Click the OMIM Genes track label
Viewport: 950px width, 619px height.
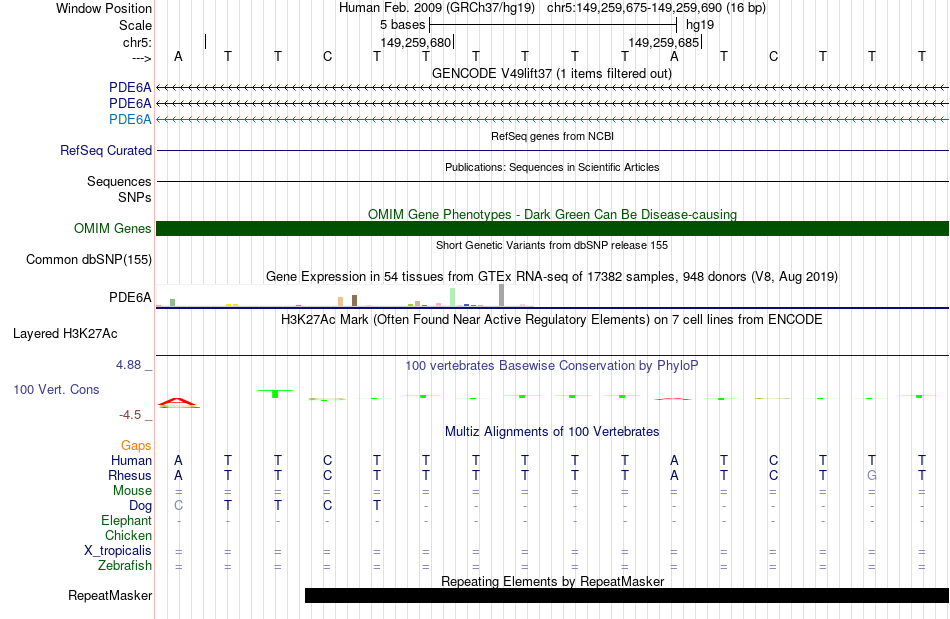113,228
